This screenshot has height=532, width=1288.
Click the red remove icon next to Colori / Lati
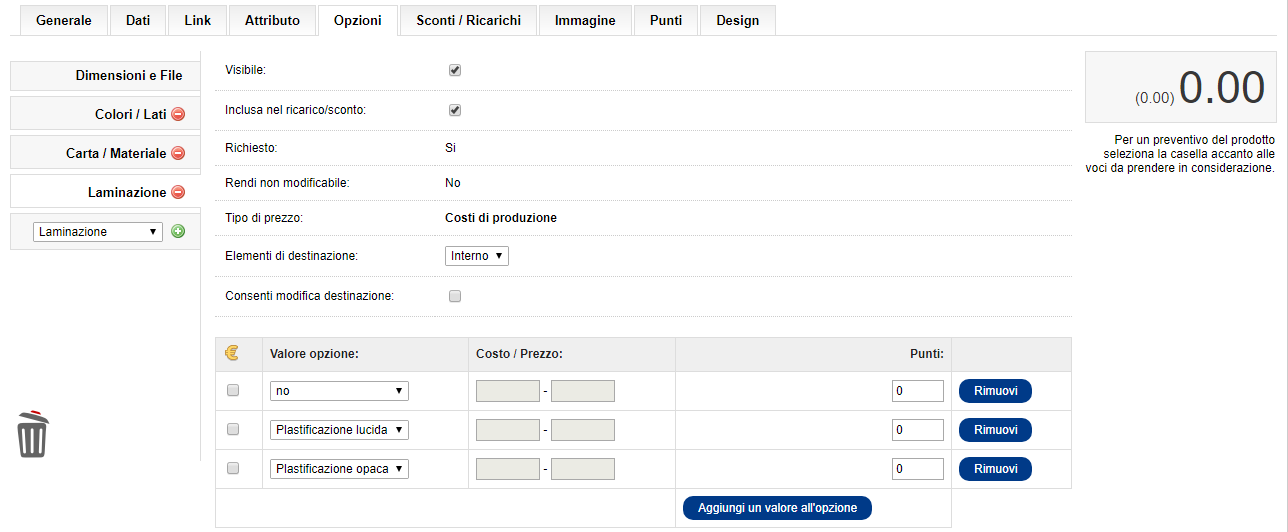[x=178, y=114]
